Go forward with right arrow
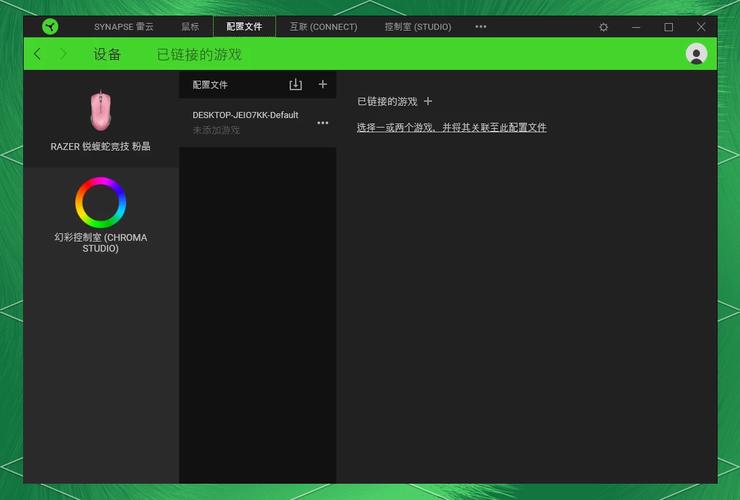740x500 pixels. [x=63, y=54]
